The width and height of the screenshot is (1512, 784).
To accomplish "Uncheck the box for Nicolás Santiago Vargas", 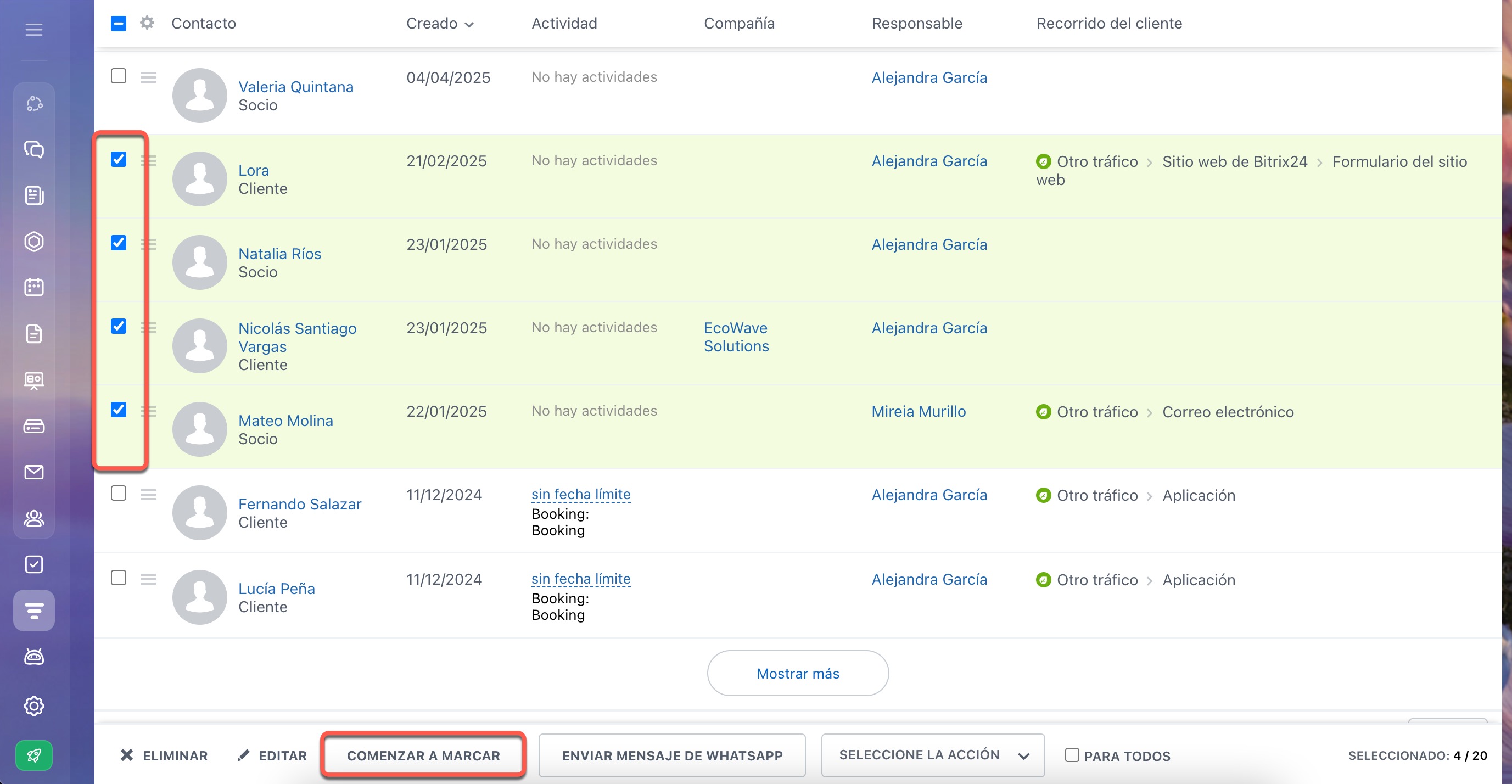I will click(119, 326).
